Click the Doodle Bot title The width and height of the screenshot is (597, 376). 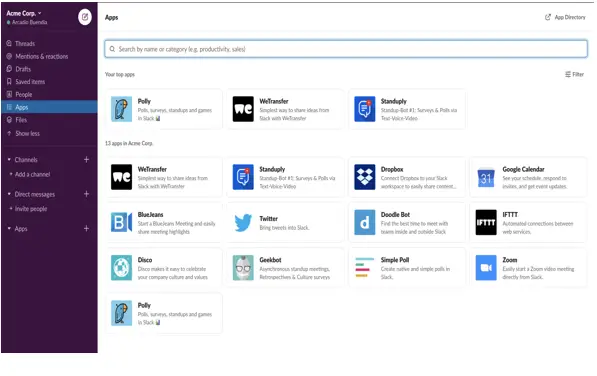395,215
